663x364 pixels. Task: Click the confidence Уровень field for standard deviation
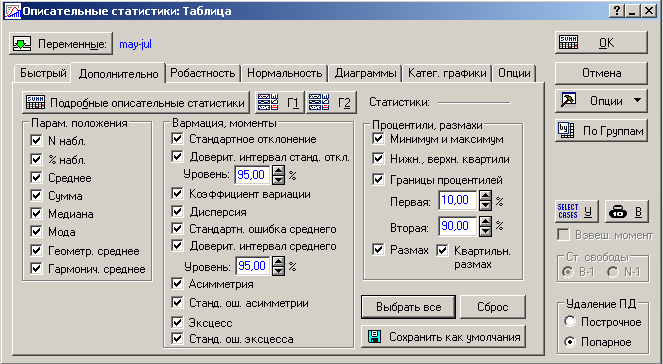(252, 175)
